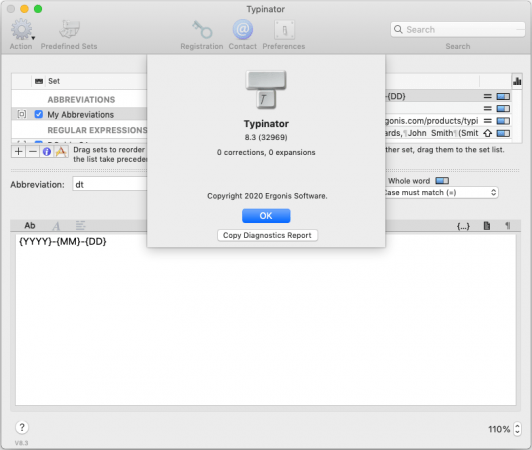Click the blue indicator on the second abbreviation row
532x450 pixels.
click(503, 109)
